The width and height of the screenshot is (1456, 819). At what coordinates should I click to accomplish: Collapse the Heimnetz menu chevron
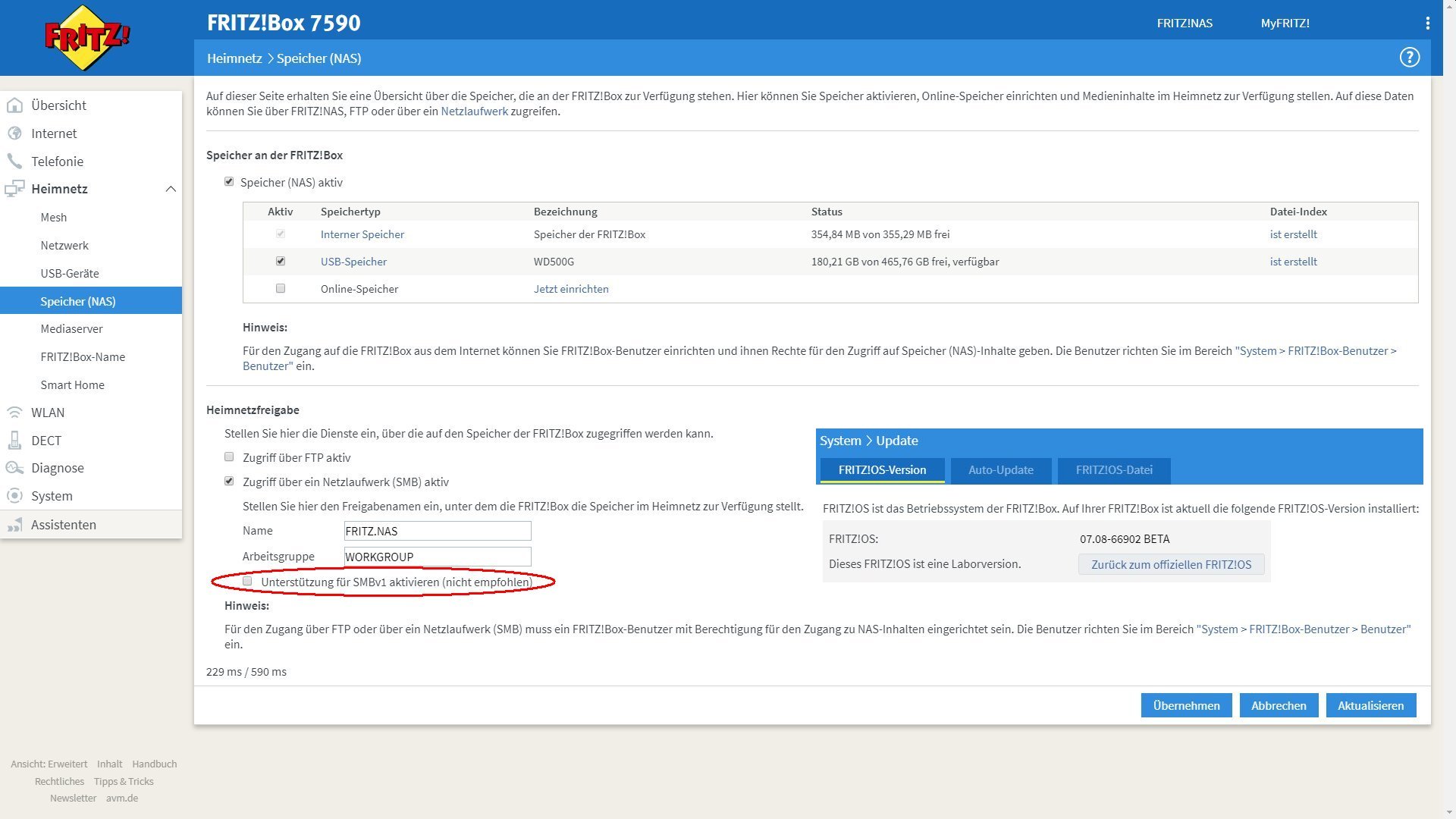click(171, 189)
